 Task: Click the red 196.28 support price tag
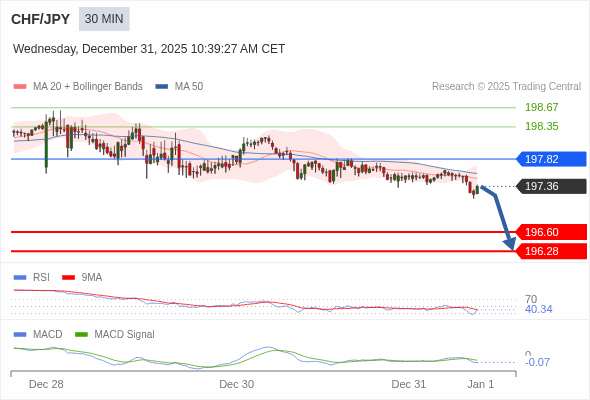tap(551, 251)
